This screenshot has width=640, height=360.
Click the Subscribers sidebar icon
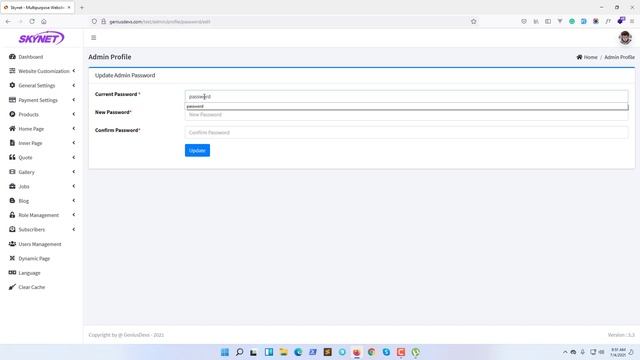tap(12, 229)
